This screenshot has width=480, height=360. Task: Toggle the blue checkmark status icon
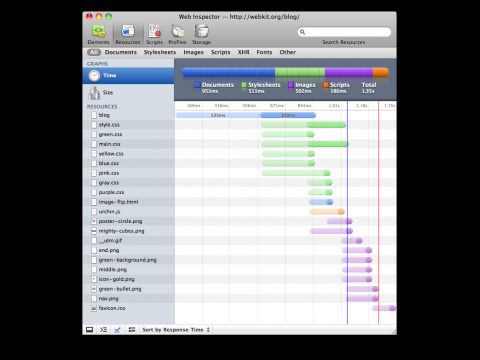click(x=117, y=330)
